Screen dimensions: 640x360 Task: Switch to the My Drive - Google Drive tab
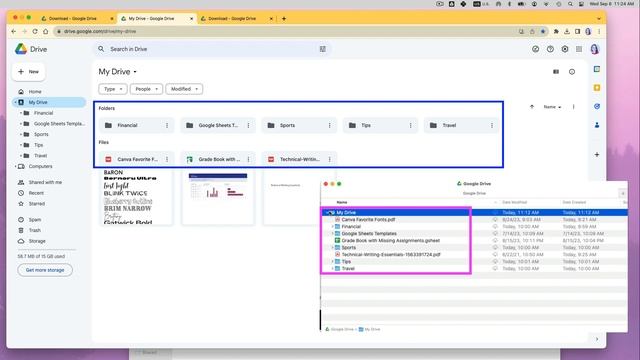coord(156,18)
